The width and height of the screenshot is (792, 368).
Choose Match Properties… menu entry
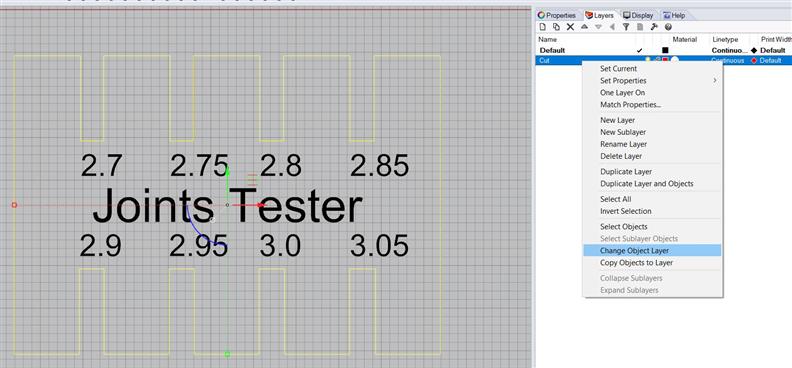630,105
